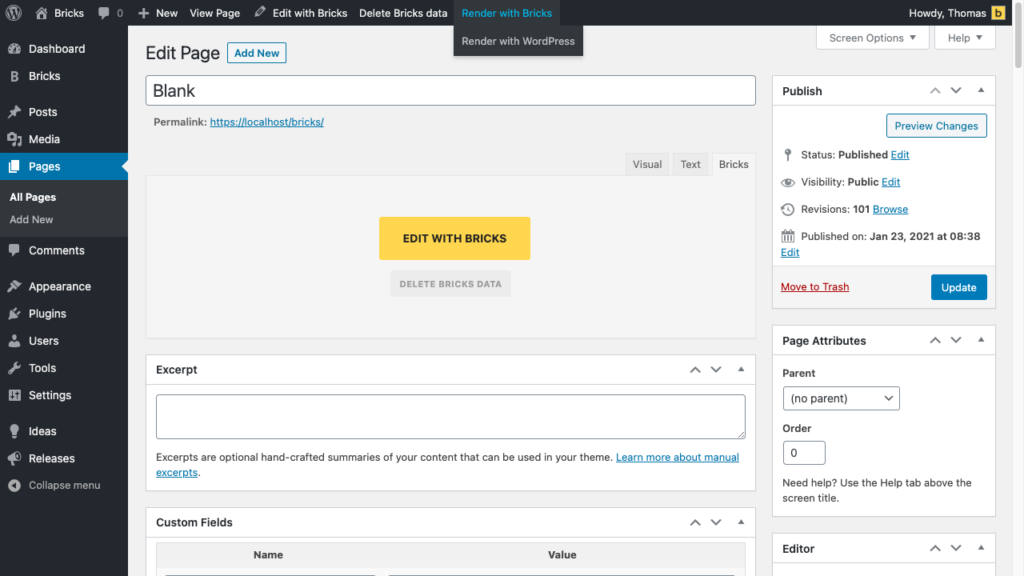Expand the Screen Options dropdown

click(872, 38)
